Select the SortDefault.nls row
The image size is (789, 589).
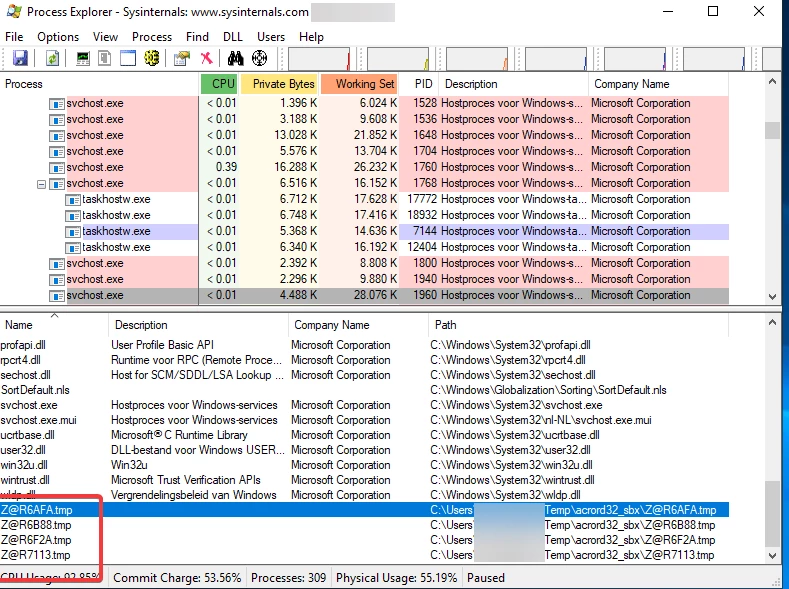(x=364, y=390)
